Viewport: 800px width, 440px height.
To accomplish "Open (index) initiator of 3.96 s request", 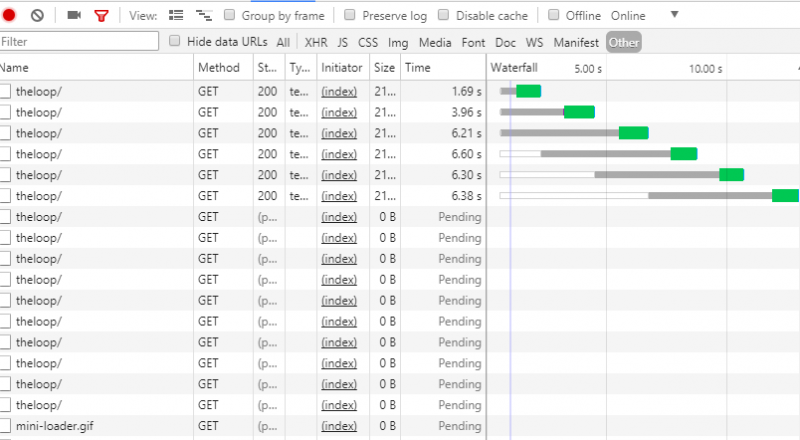I will (339, 113).
